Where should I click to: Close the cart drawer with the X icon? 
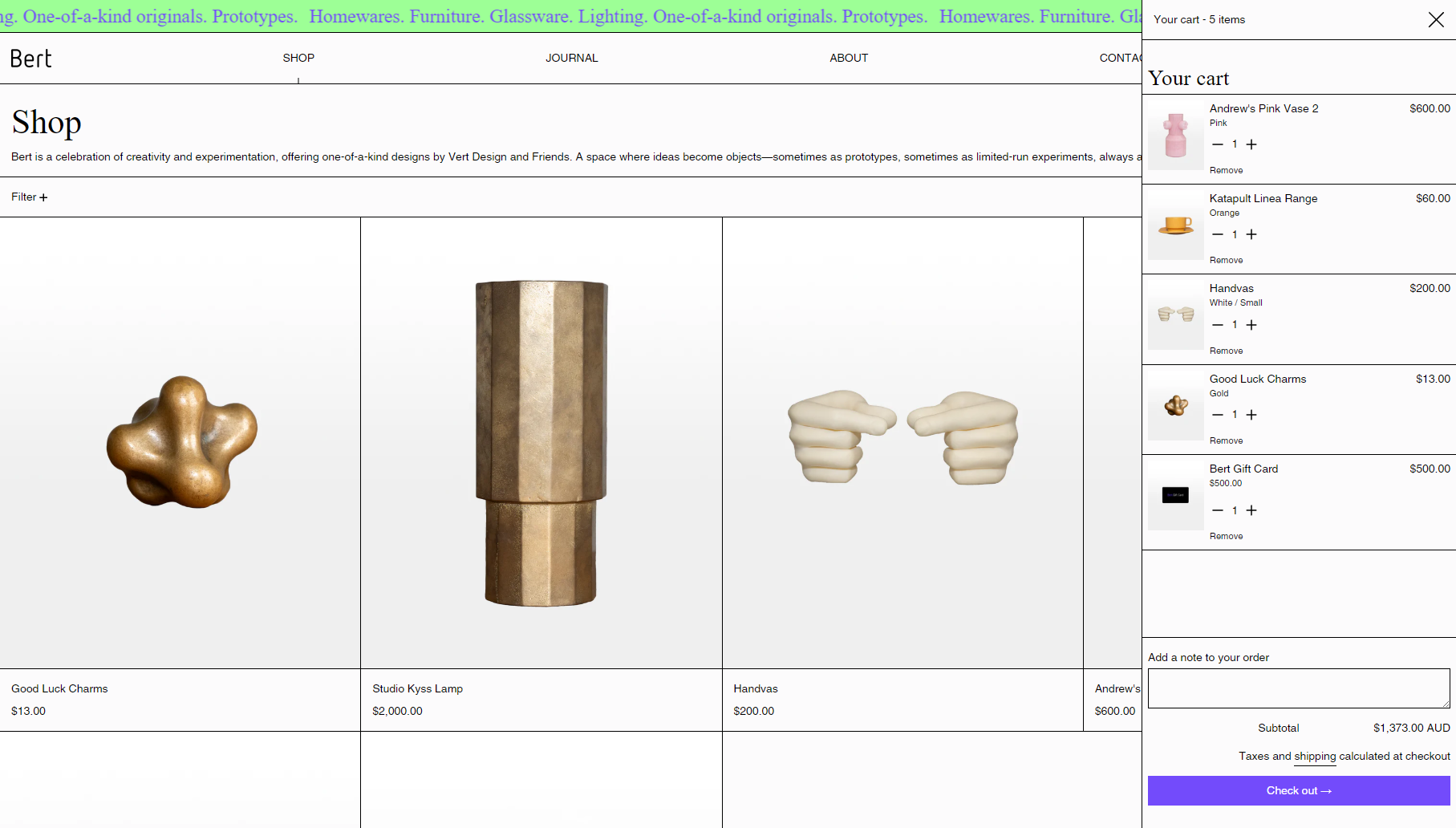[1435, 20]
